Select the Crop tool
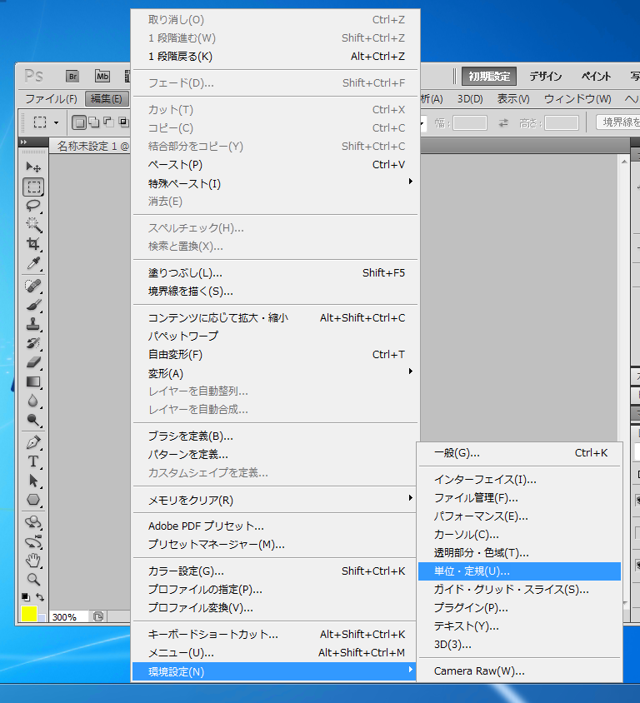 33,244
